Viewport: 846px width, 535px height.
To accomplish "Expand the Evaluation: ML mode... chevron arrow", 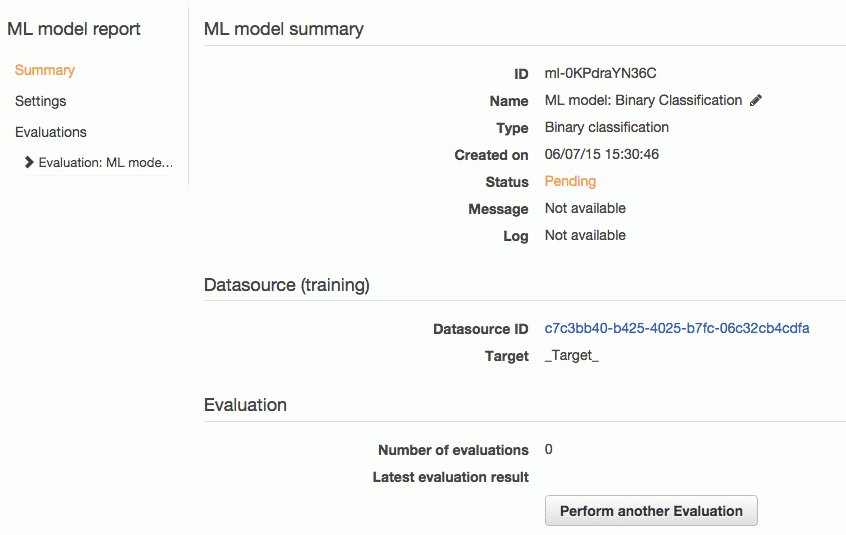I will (29, 162).
